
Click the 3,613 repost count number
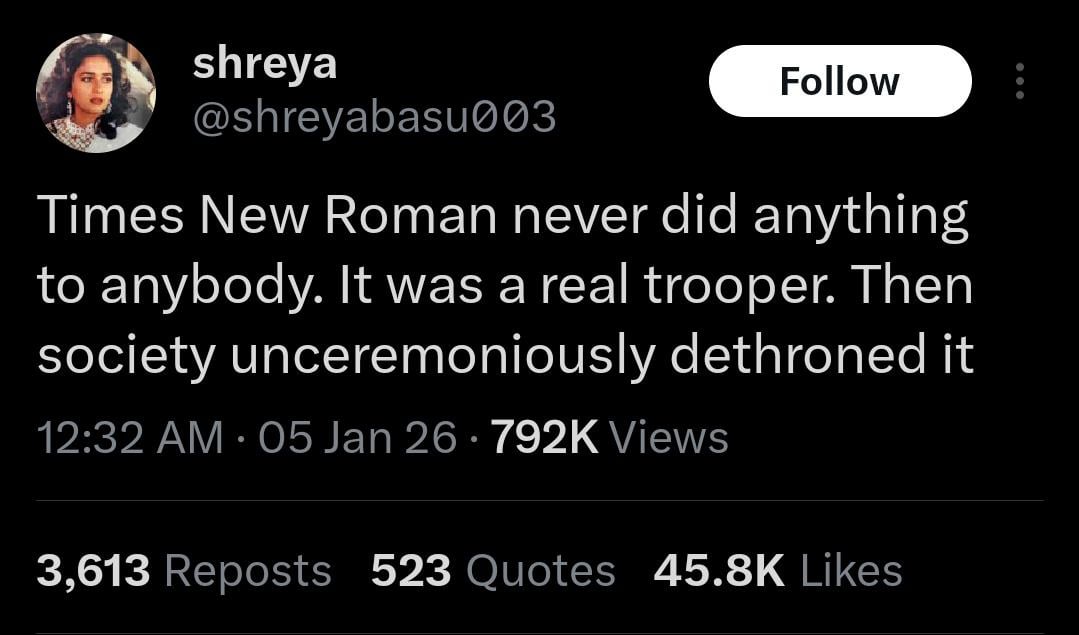pos(93,571)
